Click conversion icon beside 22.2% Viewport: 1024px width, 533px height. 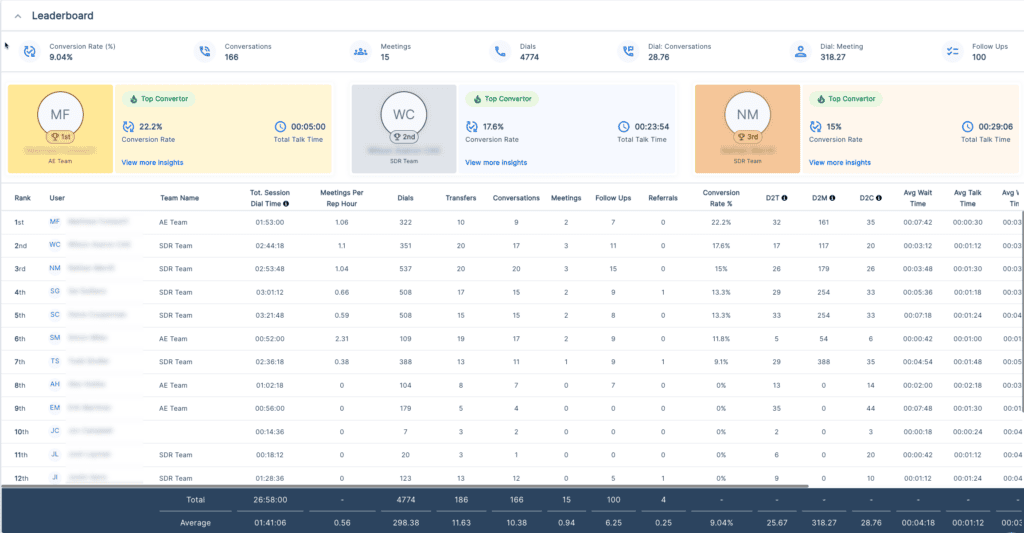coord(128,127)
